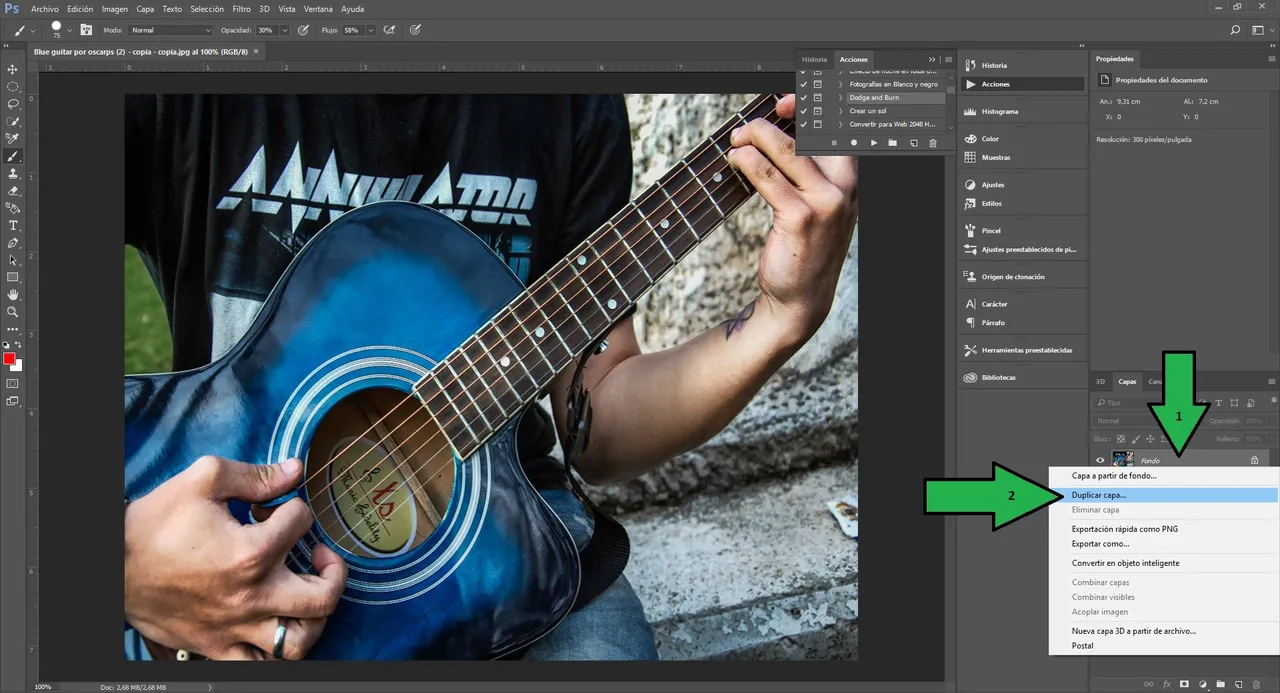This screenshot has height=693, width=1280.
Task: Open the tool preset picker arrow
Action: (33, 30)
